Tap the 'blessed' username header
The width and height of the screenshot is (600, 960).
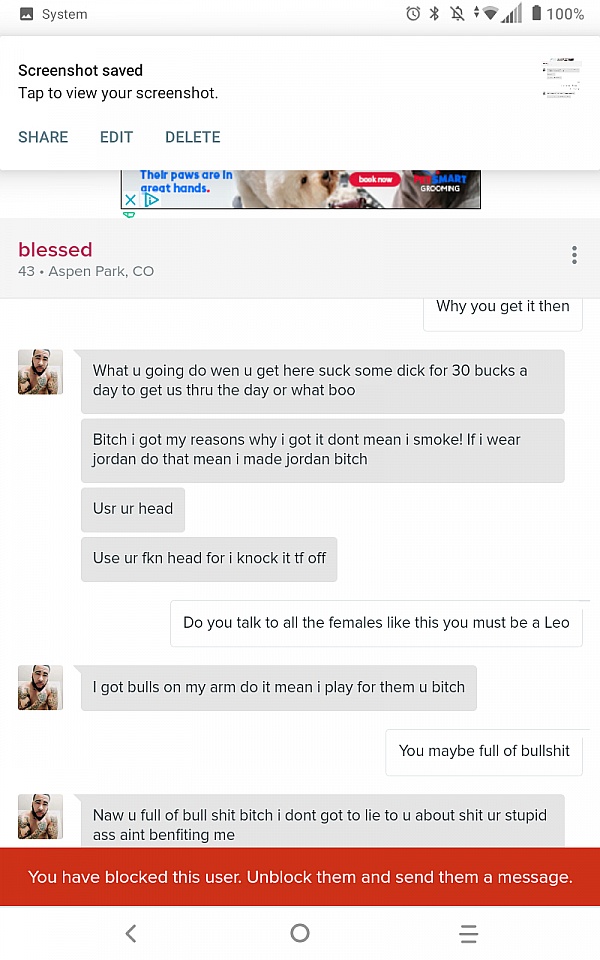tap(55, 250)
